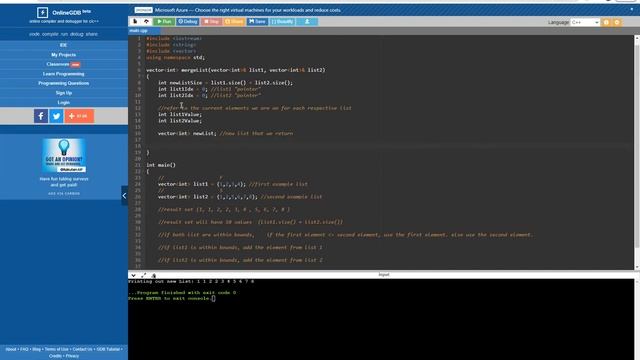This screenshot has width=640, height=360.
Task: Click the 'int main()' line in editor
Action: [161, 165]
